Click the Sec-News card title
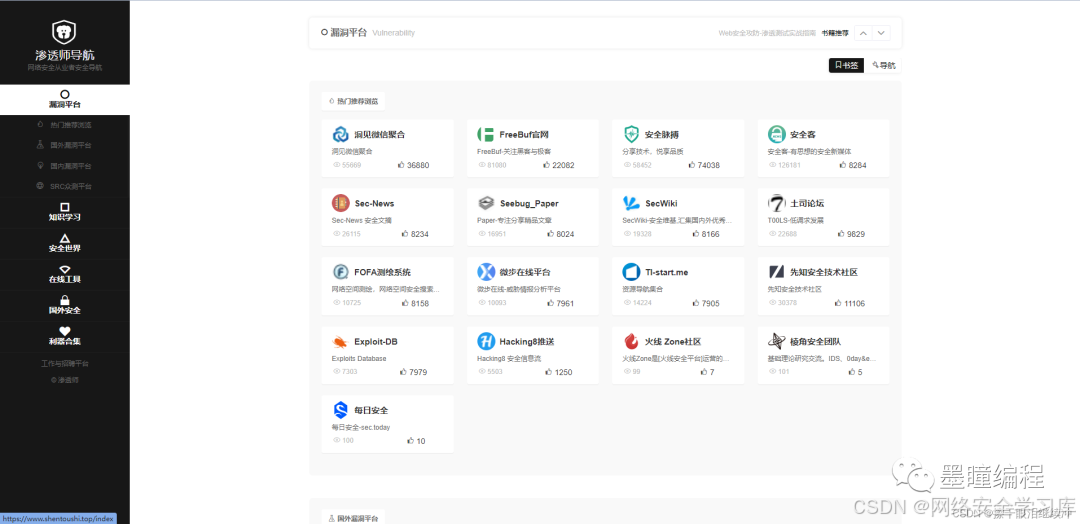The image size is (1080, 524). [x=374, y=204]
